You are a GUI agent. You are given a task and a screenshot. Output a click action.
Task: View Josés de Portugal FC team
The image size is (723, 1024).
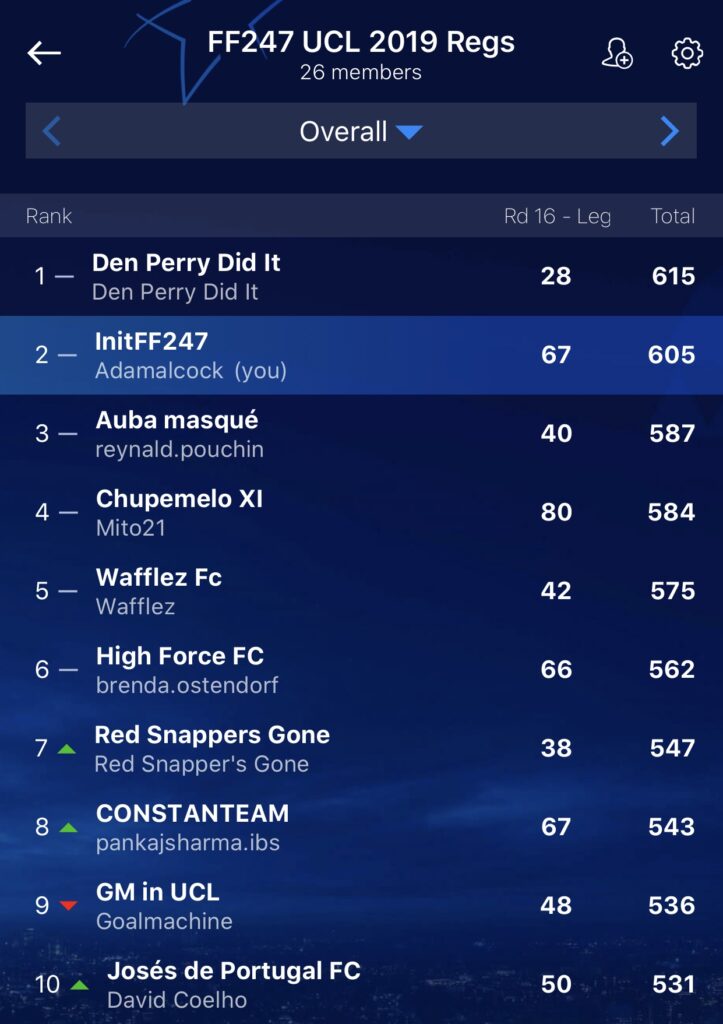(361, 984)
